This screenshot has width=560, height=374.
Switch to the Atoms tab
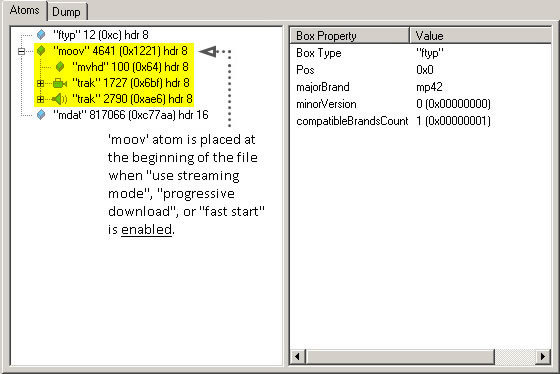(24, 10)
